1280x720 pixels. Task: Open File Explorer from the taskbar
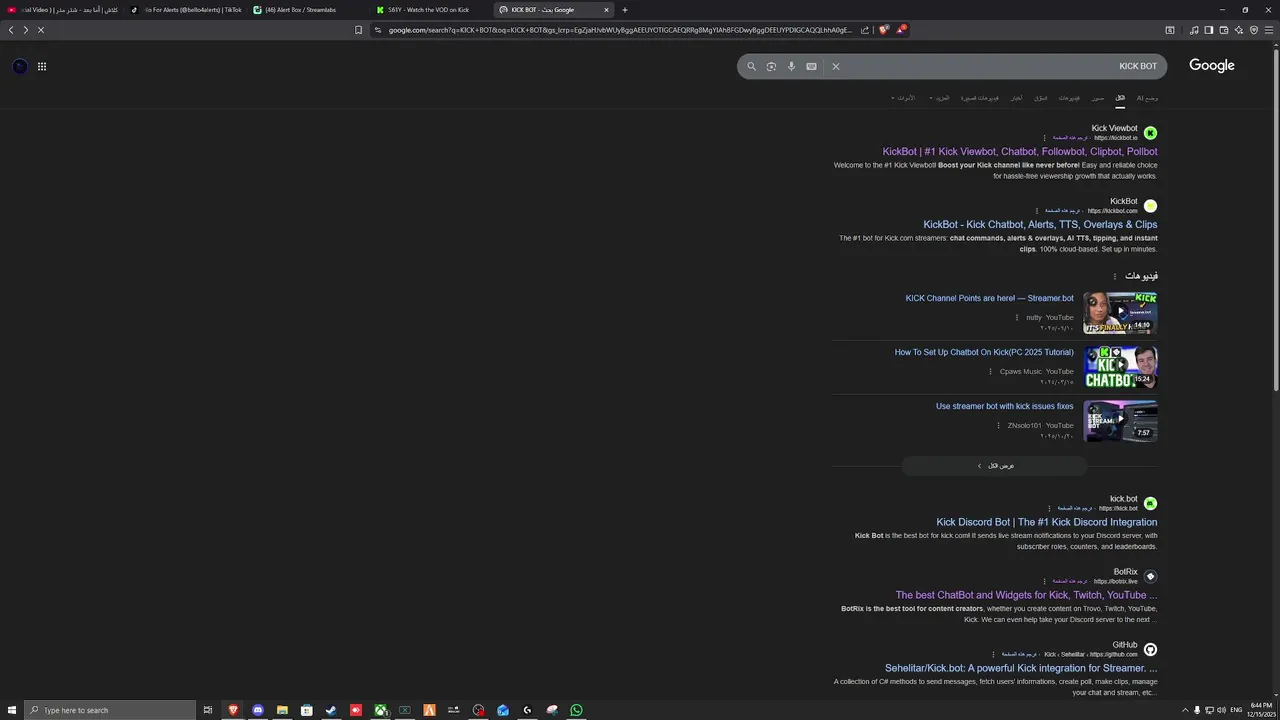pyautogui.click(x=282, y=710)
